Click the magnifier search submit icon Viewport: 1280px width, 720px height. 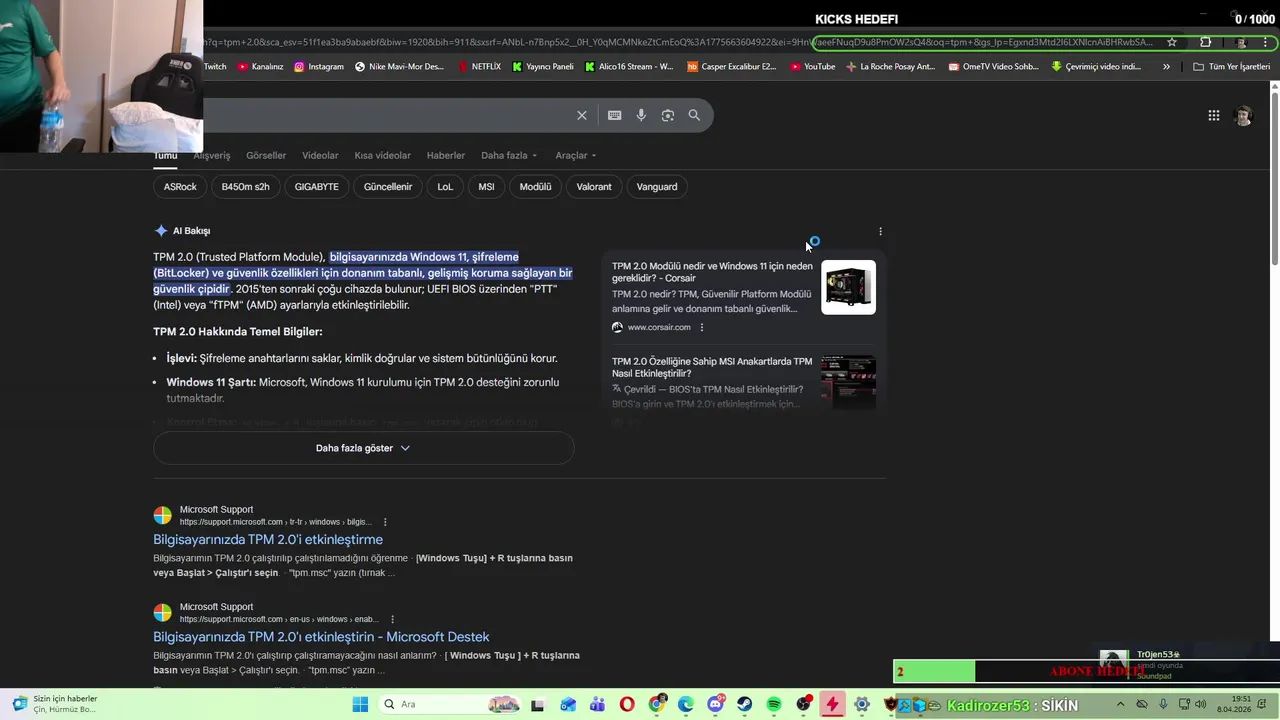tap(694, 115)
